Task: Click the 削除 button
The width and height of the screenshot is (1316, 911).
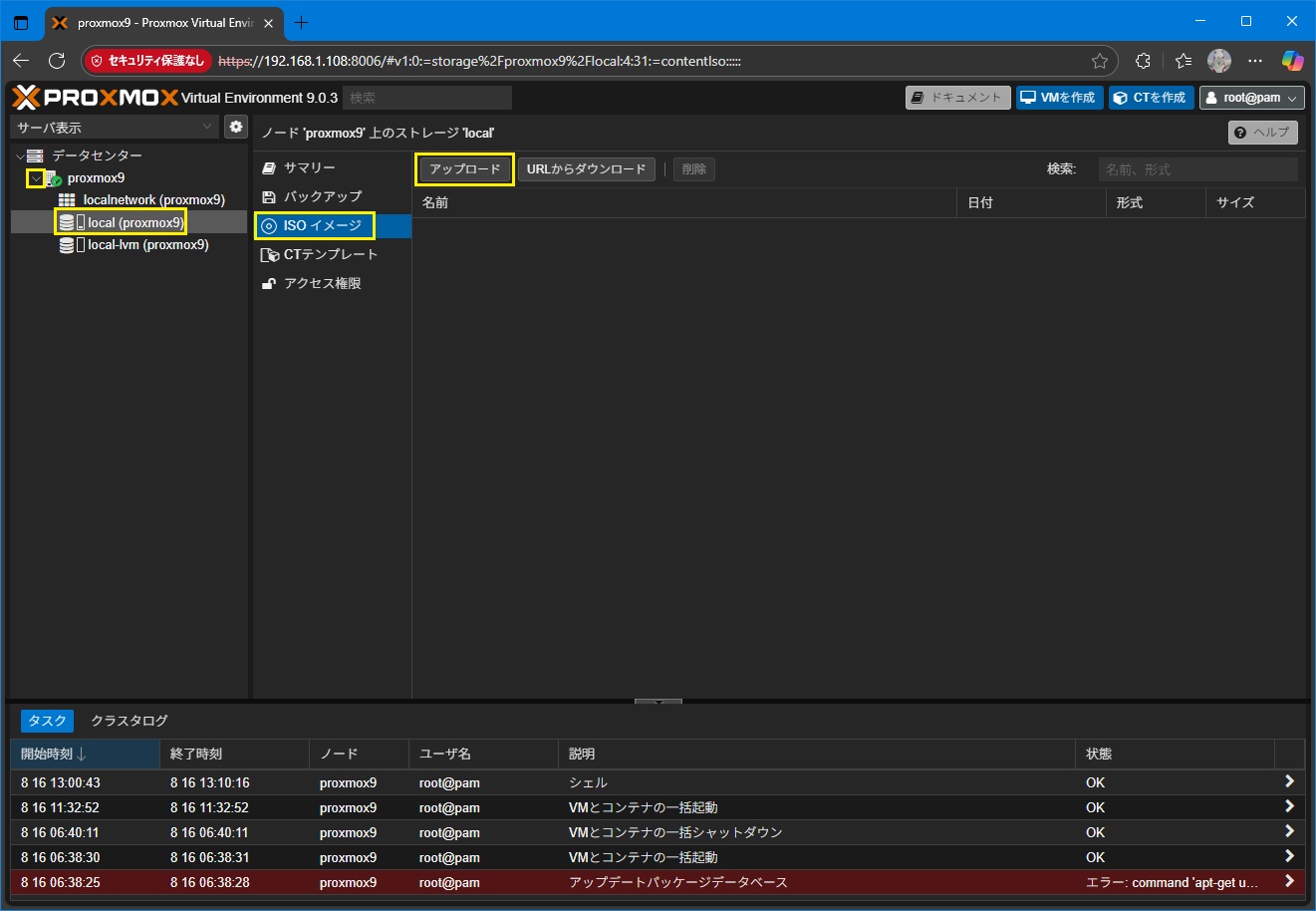Action: pyautogui.click(x=694, y=169)
